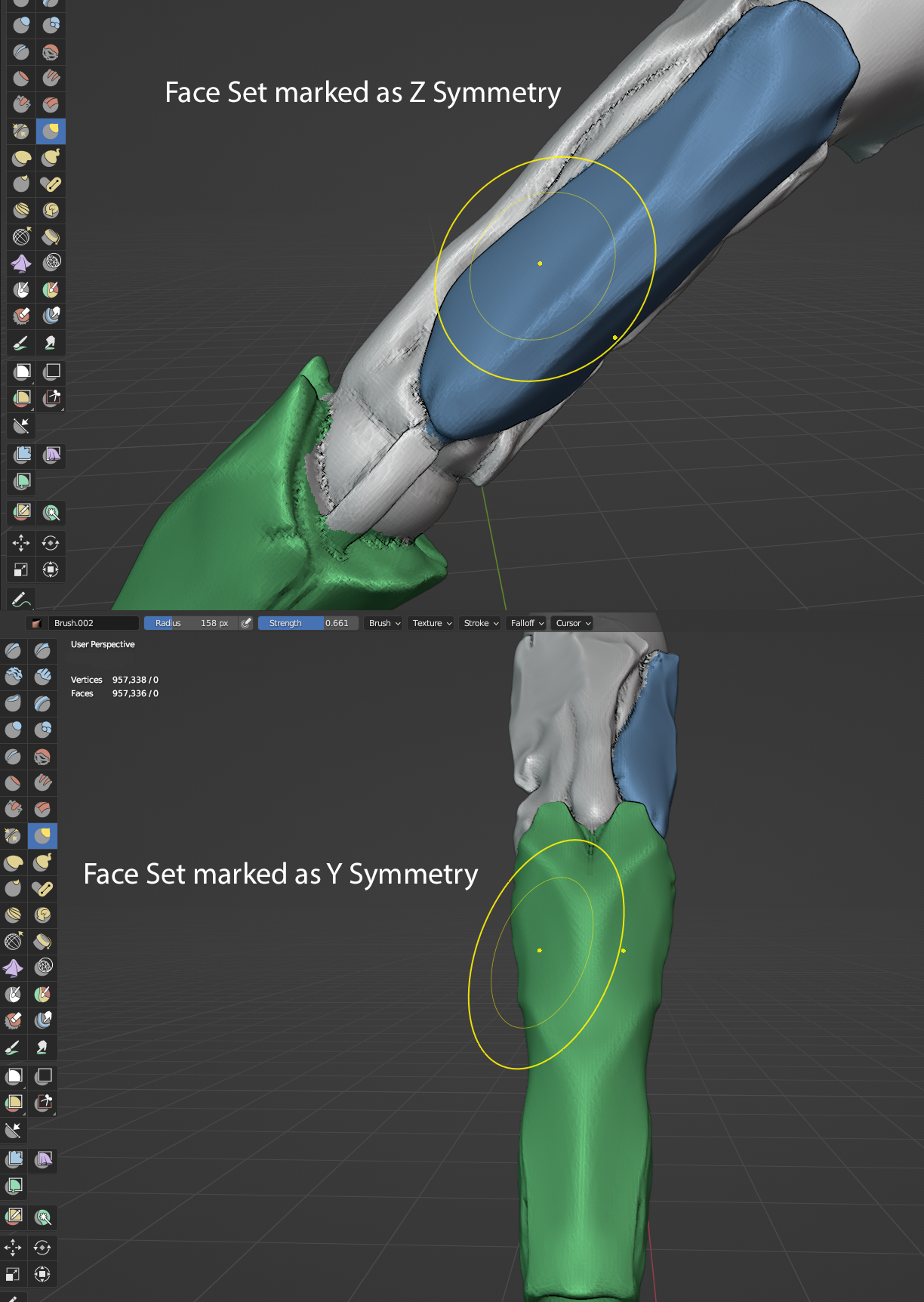Select the Draw sculpt brush
924x1302 pixels.
13,650
